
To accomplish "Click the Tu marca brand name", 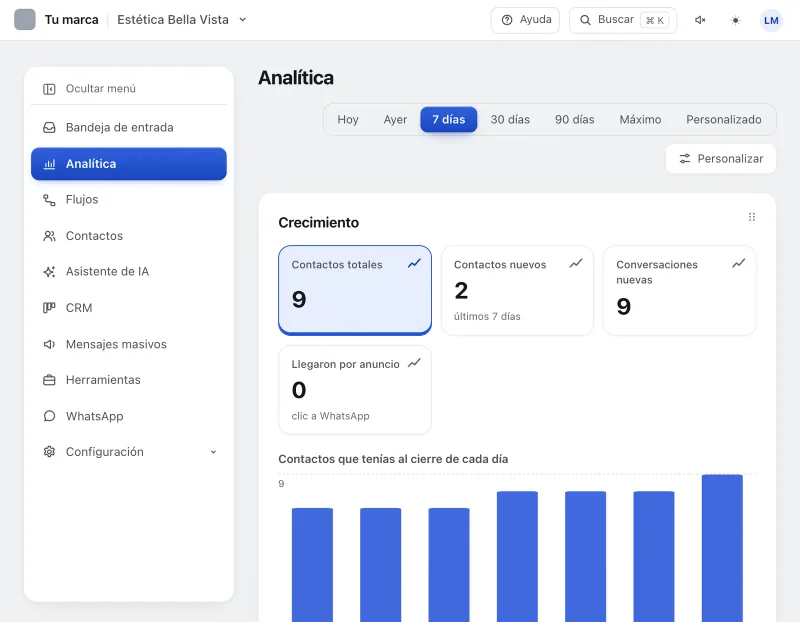I will click(71, 20).
